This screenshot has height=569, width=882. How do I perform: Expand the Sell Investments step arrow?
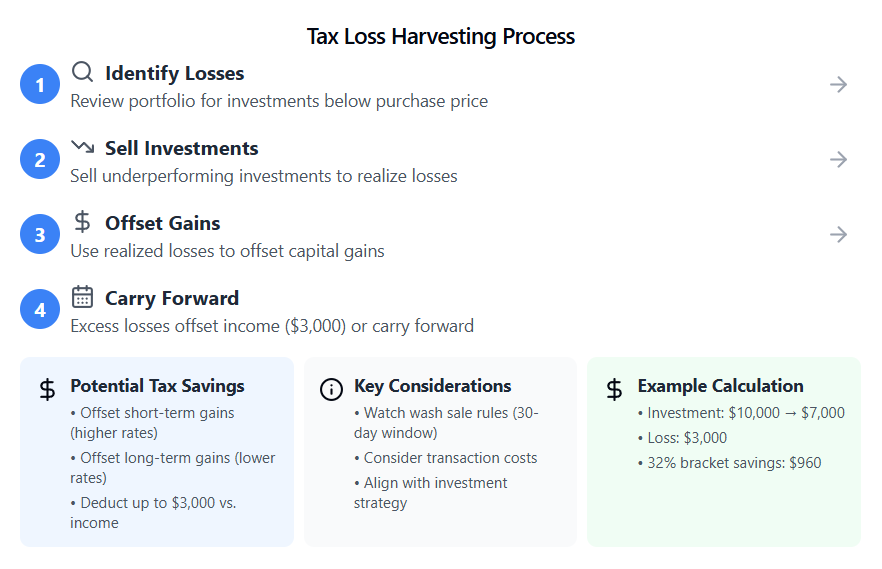tap(839, 160)
